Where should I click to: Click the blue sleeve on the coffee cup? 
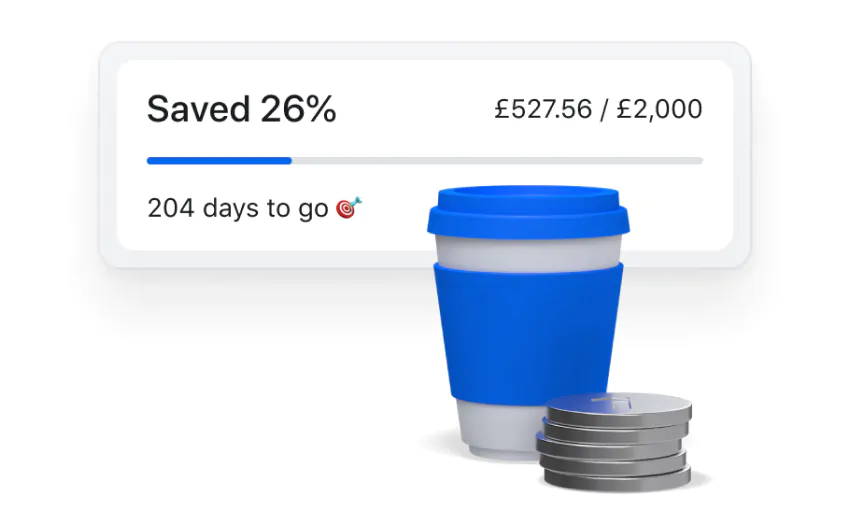527,332
